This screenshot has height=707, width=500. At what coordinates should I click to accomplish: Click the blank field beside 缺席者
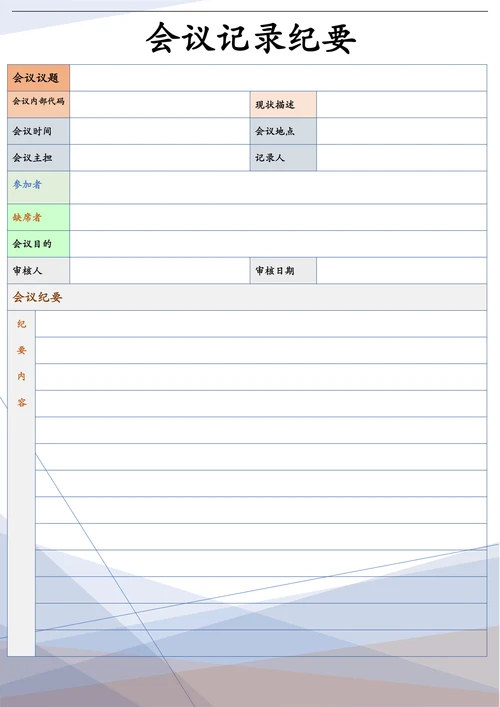pos(278,217)
